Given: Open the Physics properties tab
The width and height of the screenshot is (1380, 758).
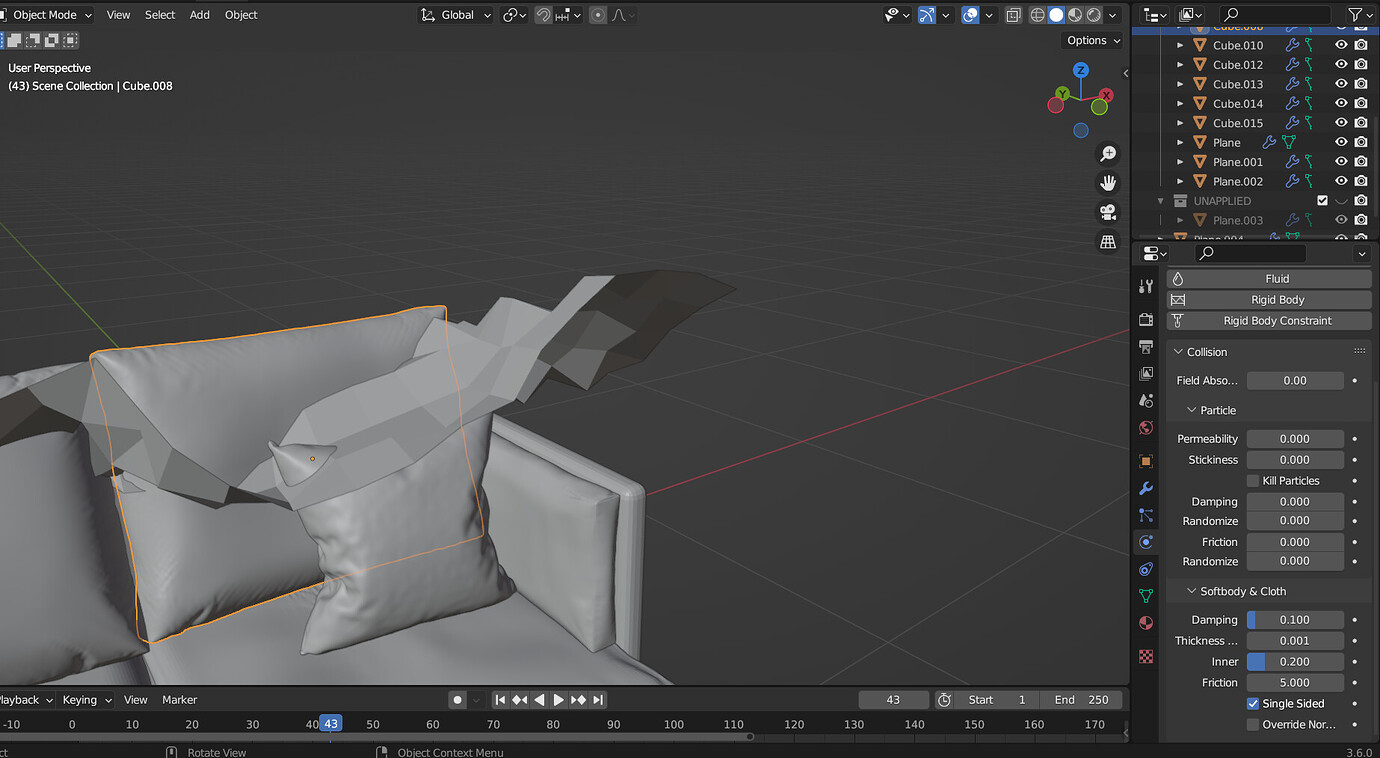Looking at the screenshot, I should [1146, 541].
